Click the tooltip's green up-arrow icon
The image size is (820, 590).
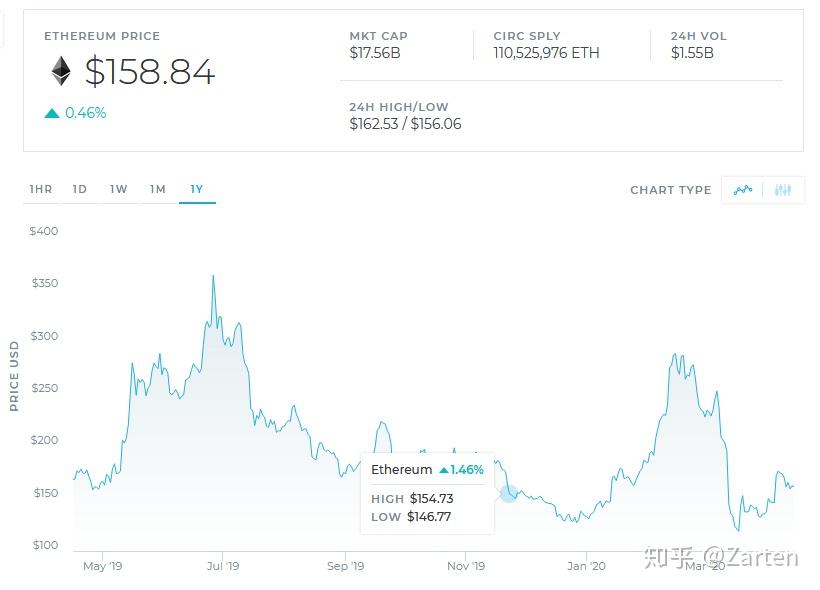pyautogui.click(x=444, y=470)
